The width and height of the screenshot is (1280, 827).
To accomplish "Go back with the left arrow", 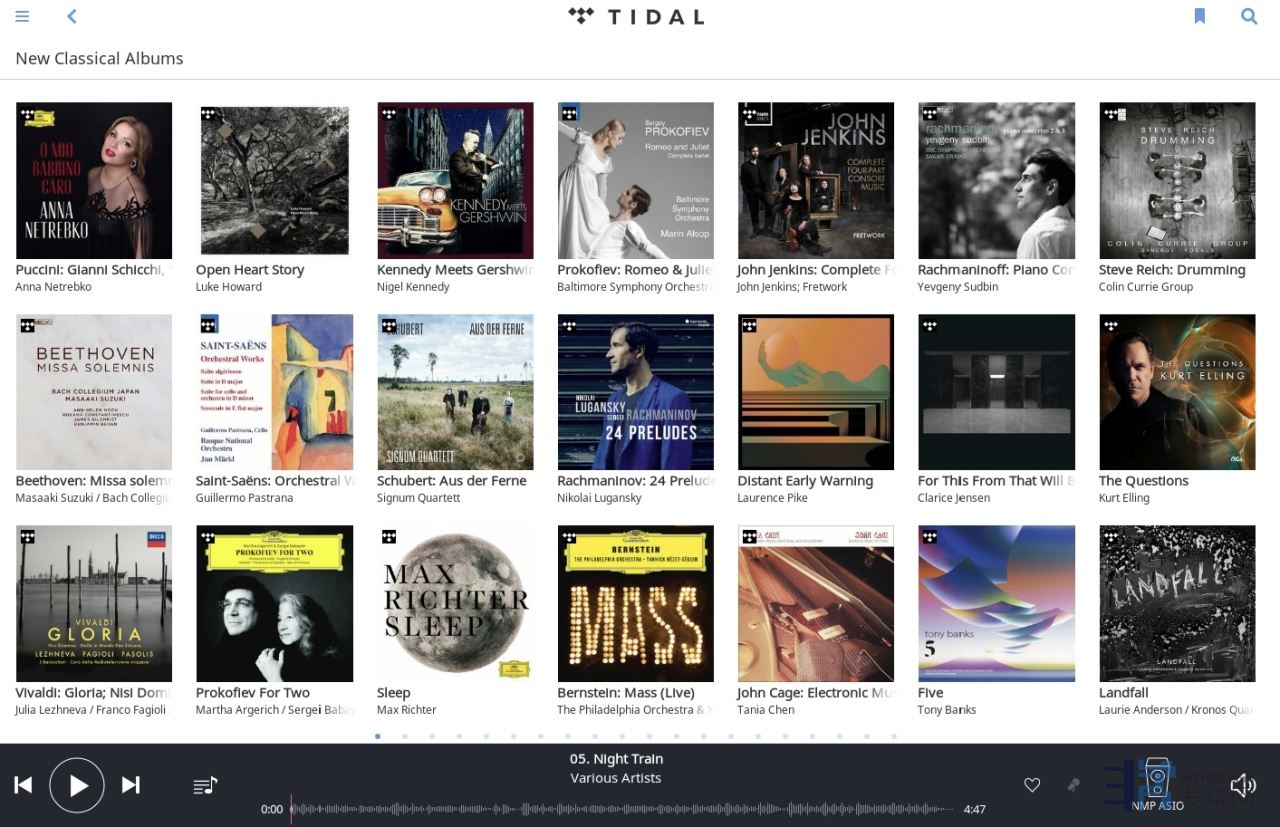I will pyautogui.click(x=72, y=16).
